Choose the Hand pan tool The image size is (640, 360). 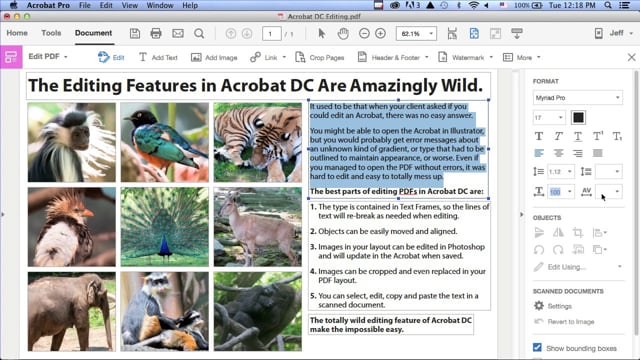(x=343, y=33)
